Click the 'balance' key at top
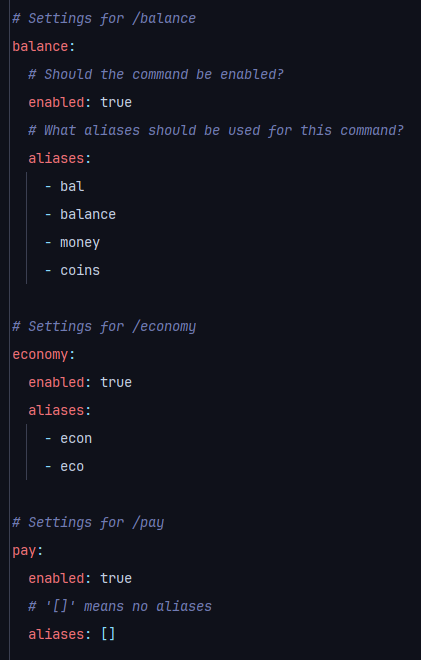Image resolution: width=421 pixels, height=660 pixels. coord(40,46)
